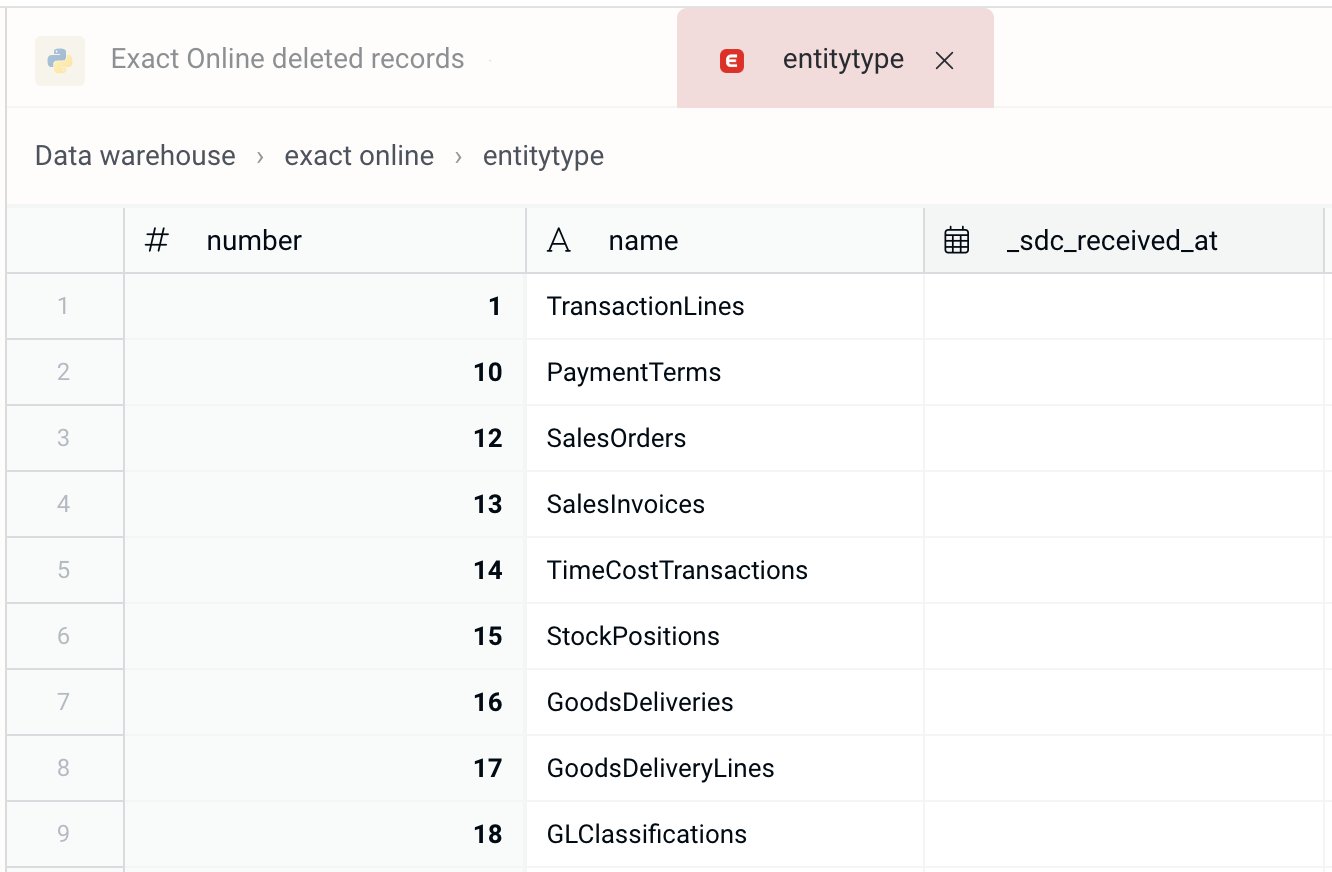
Task: Click number cell with value 14
Action: click(x=325, y=570)
